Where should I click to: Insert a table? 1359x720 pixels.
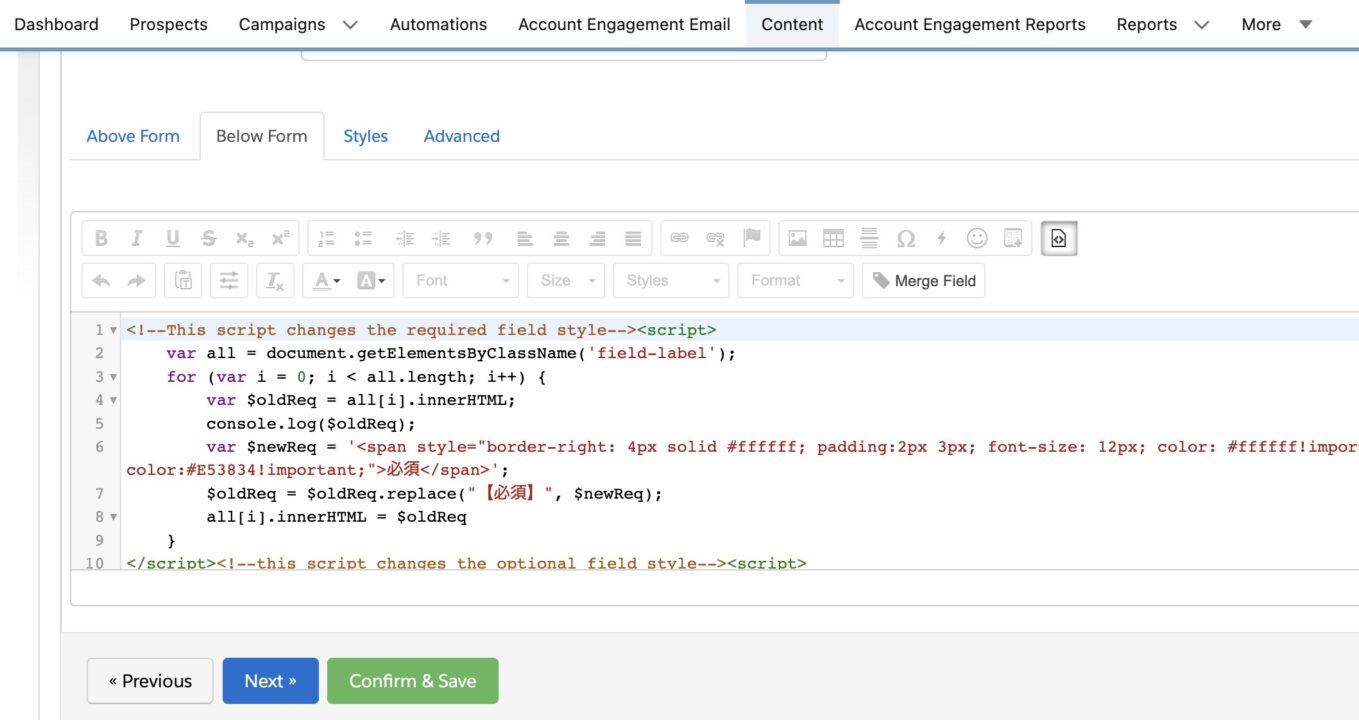point(832,237)
